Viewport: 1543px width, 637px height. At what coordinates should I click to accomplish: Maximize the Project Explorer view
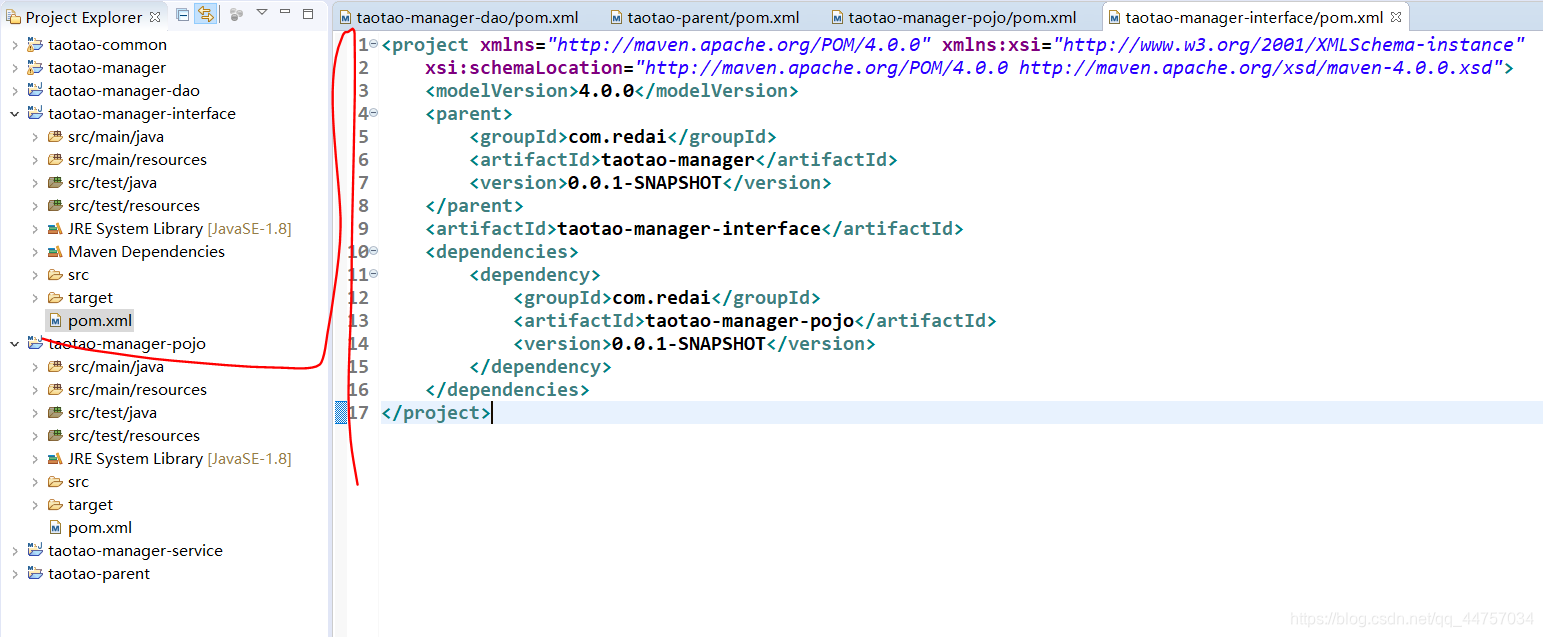coord(308,13)
